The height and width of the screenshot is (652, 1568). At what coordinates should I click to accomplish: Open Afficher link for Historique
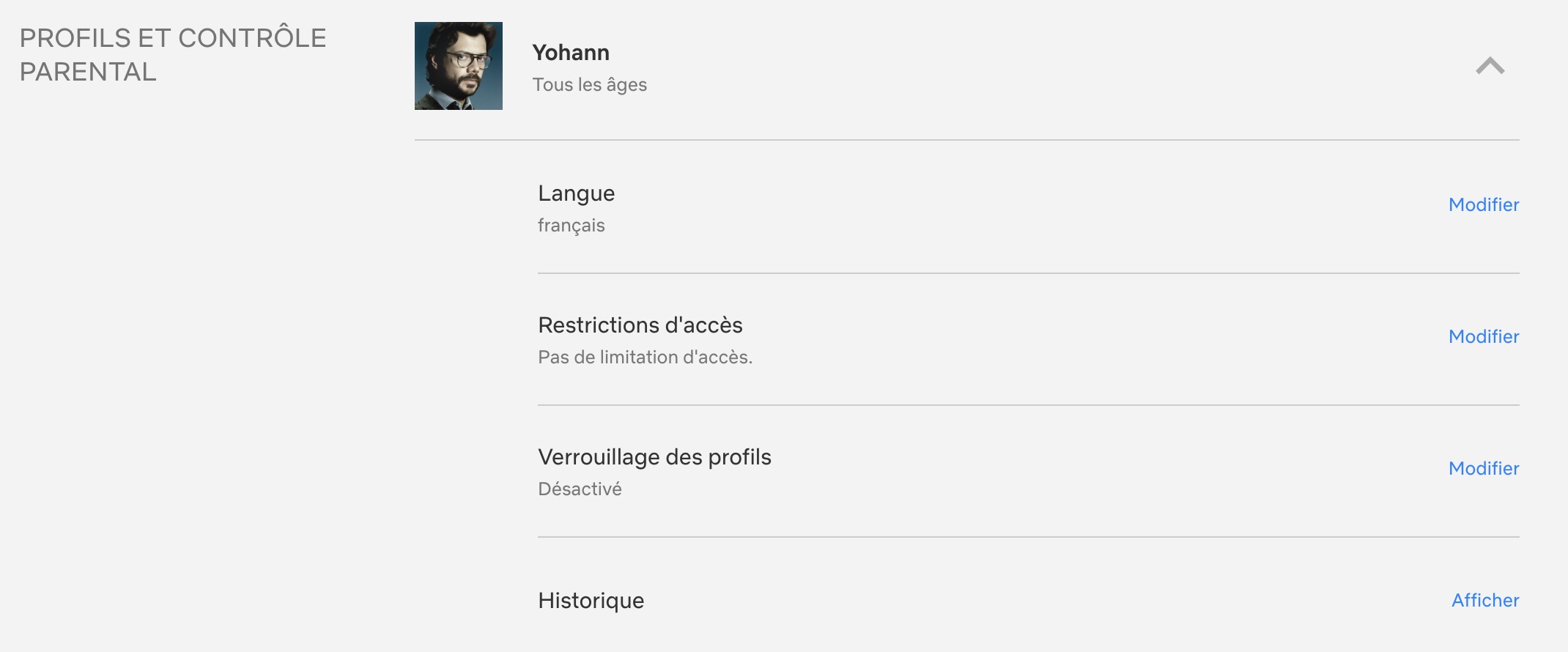(x=1484, y=601)
